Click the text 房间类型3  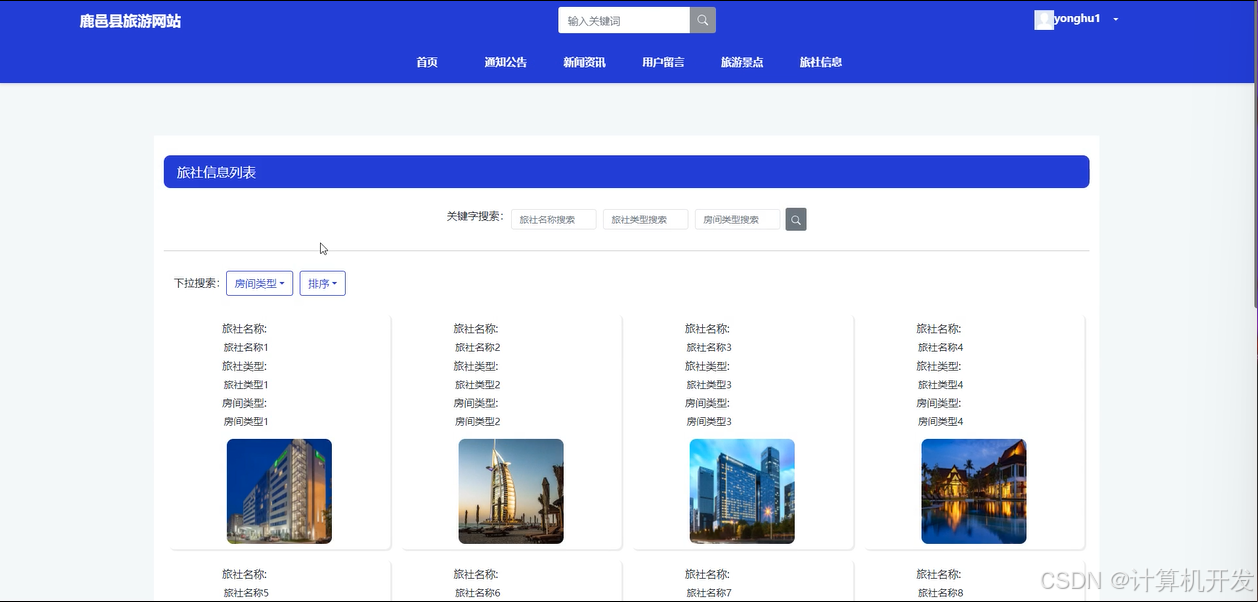[x=709, y=421]
